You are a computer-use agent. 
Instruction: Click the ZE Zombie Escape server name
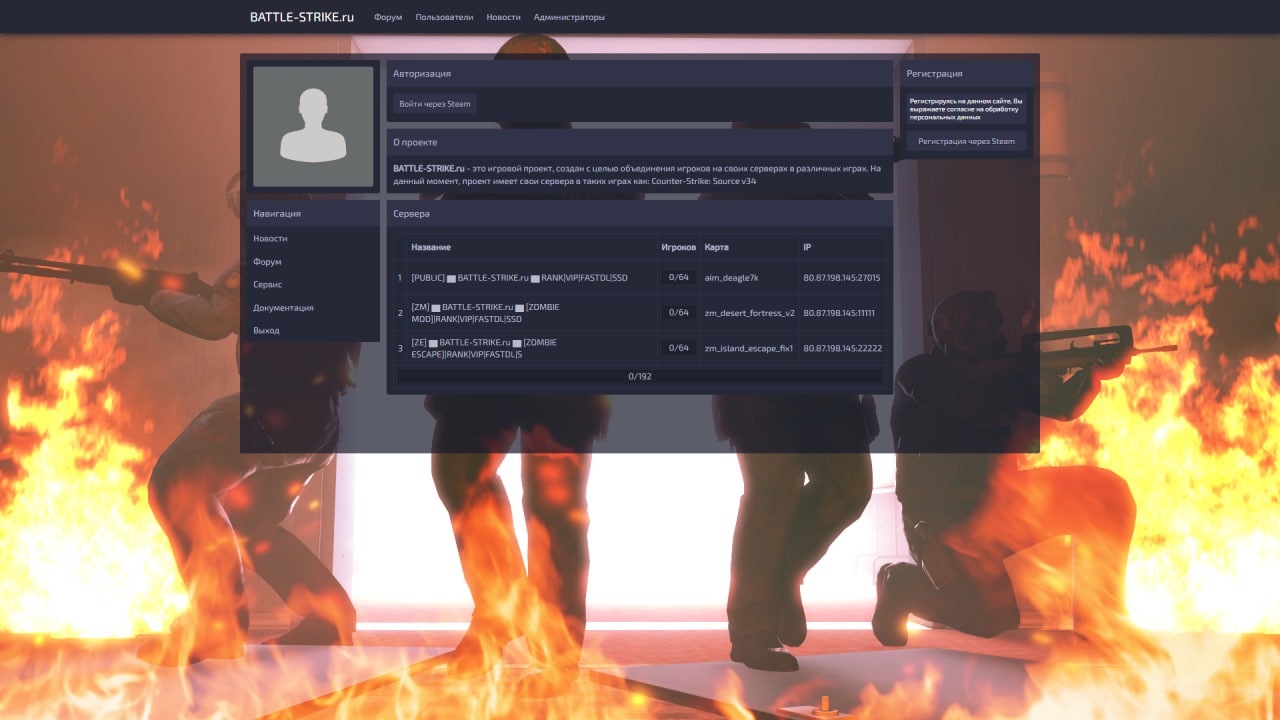484,348
